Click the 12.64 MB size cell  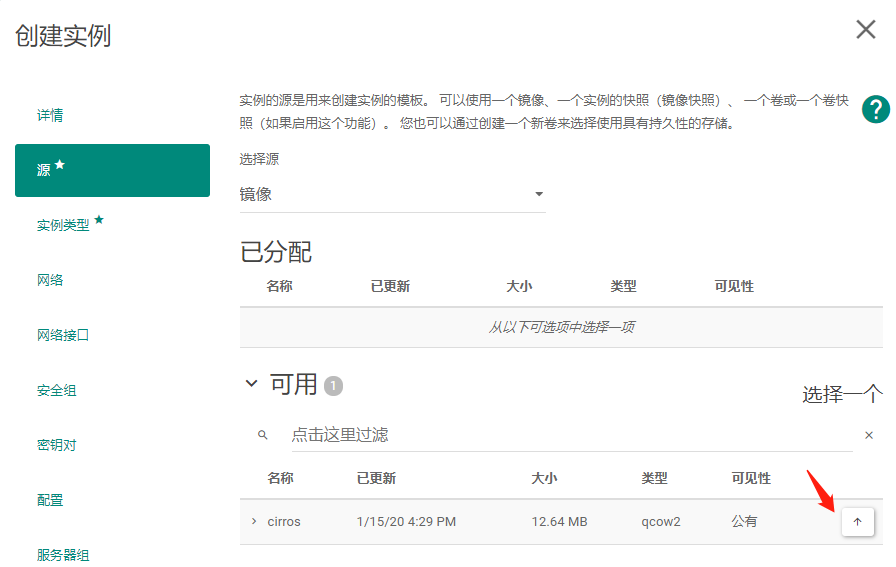tap(559, 522)
